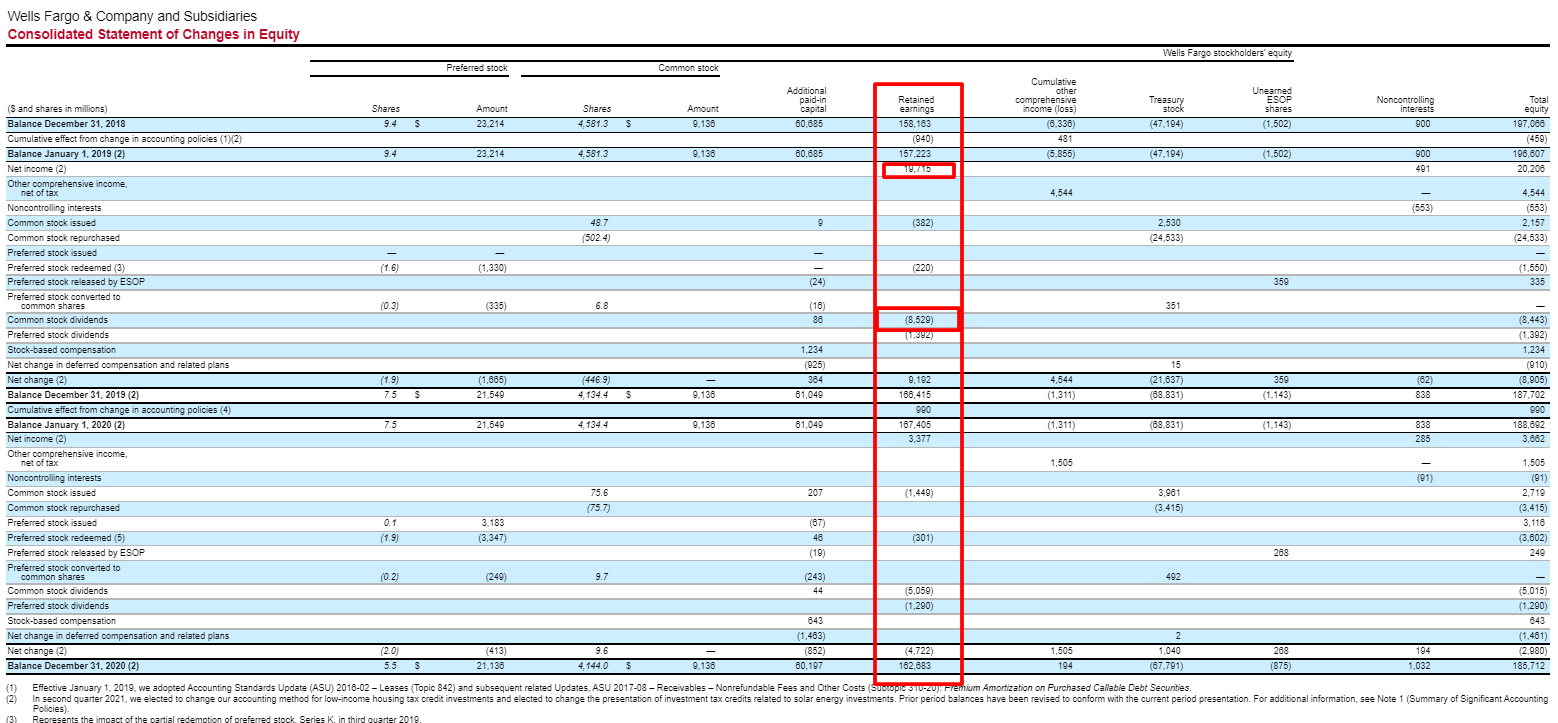This screenshot has height=723, width=1558.
Task: Click footnote (3) about Series K preferred stock redemption
Action: pyautogui.click(x=300, y=718)
